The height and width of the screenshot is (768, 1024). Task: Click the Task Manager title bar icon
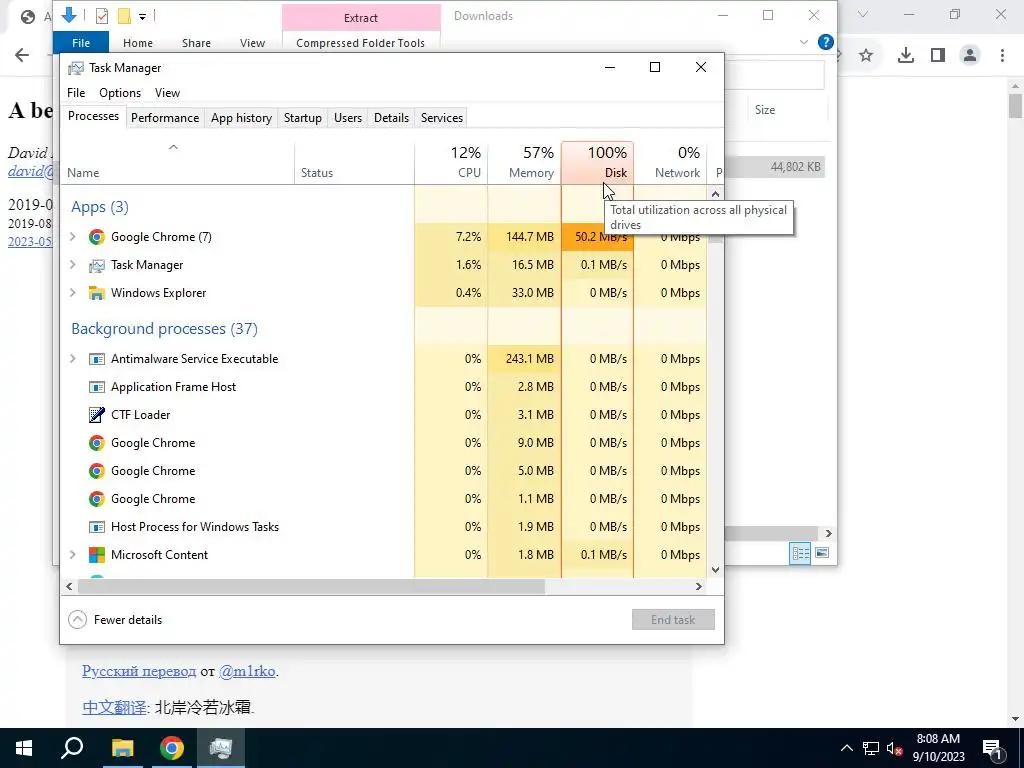pos(76,68)
